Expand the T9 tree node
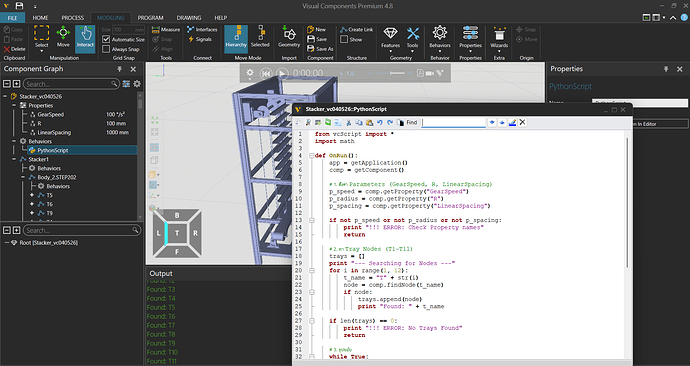 coord(32,213)
